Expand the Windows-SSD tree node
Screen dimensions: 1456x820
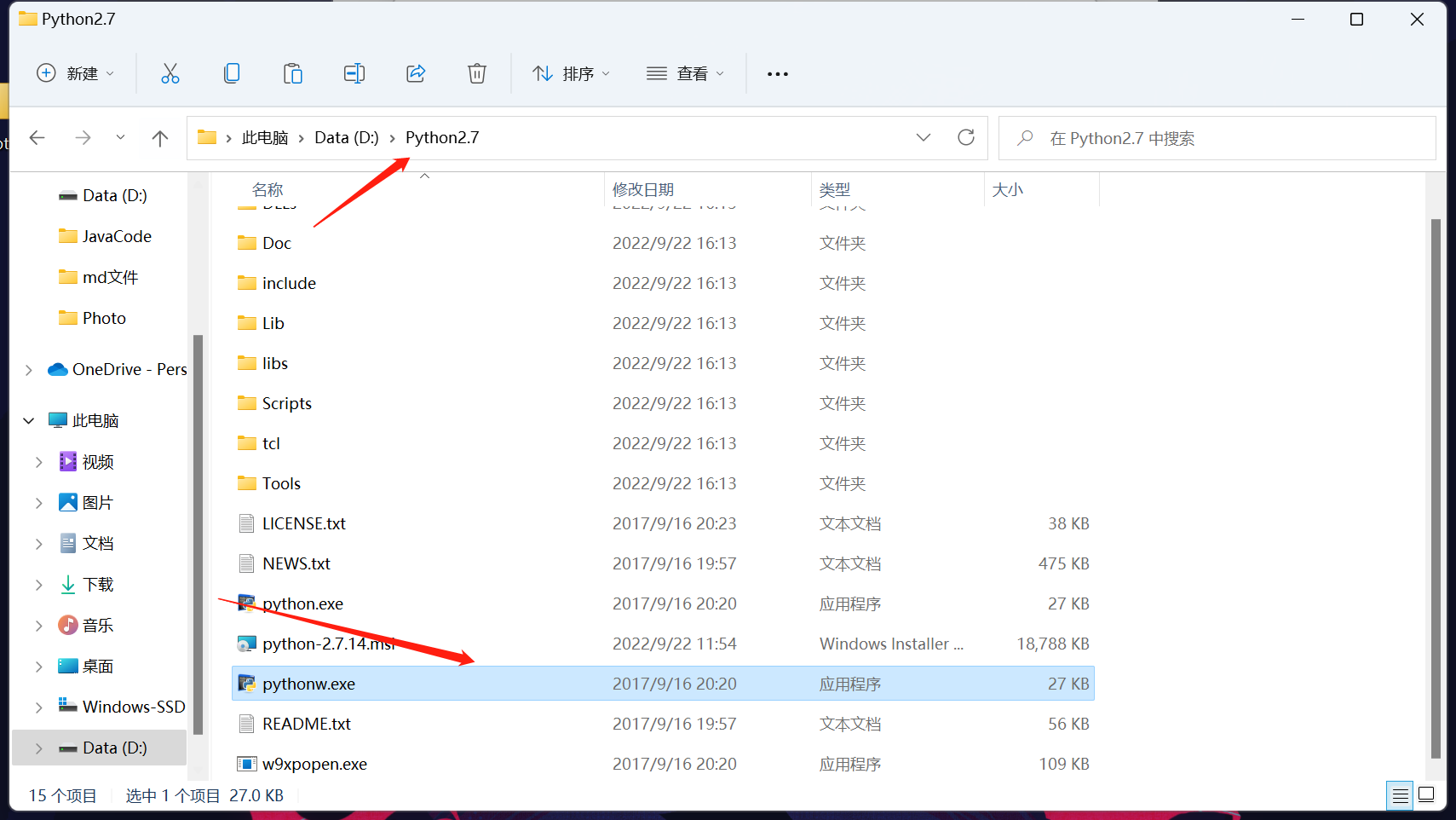click(x=38, y=707)
